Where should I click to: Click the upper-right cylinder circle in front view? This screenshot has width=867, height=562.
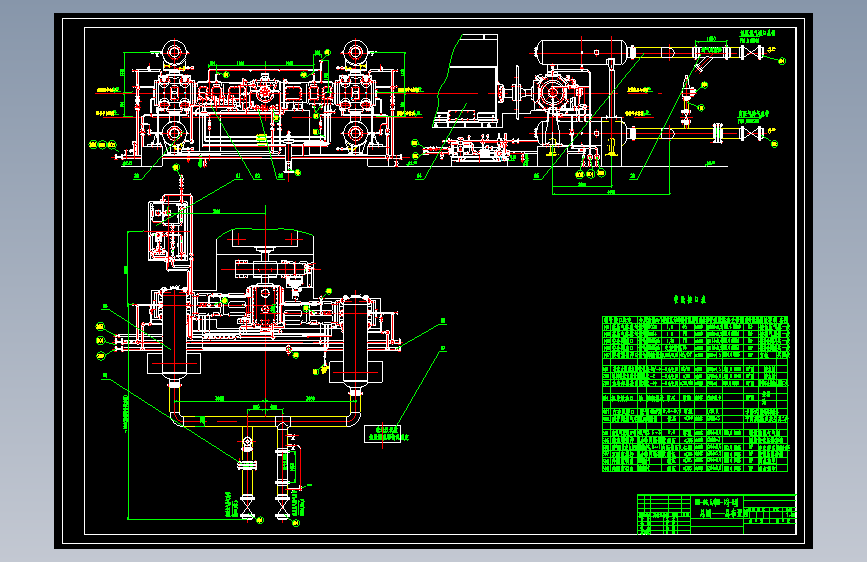tap(355, 53)
